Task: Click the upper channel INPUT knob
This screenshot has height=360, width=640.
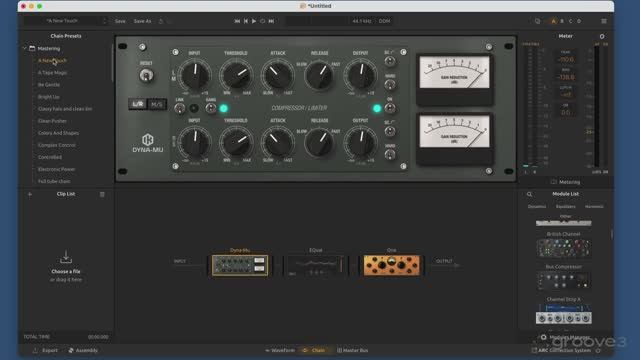Action: (x=195, y=75)
